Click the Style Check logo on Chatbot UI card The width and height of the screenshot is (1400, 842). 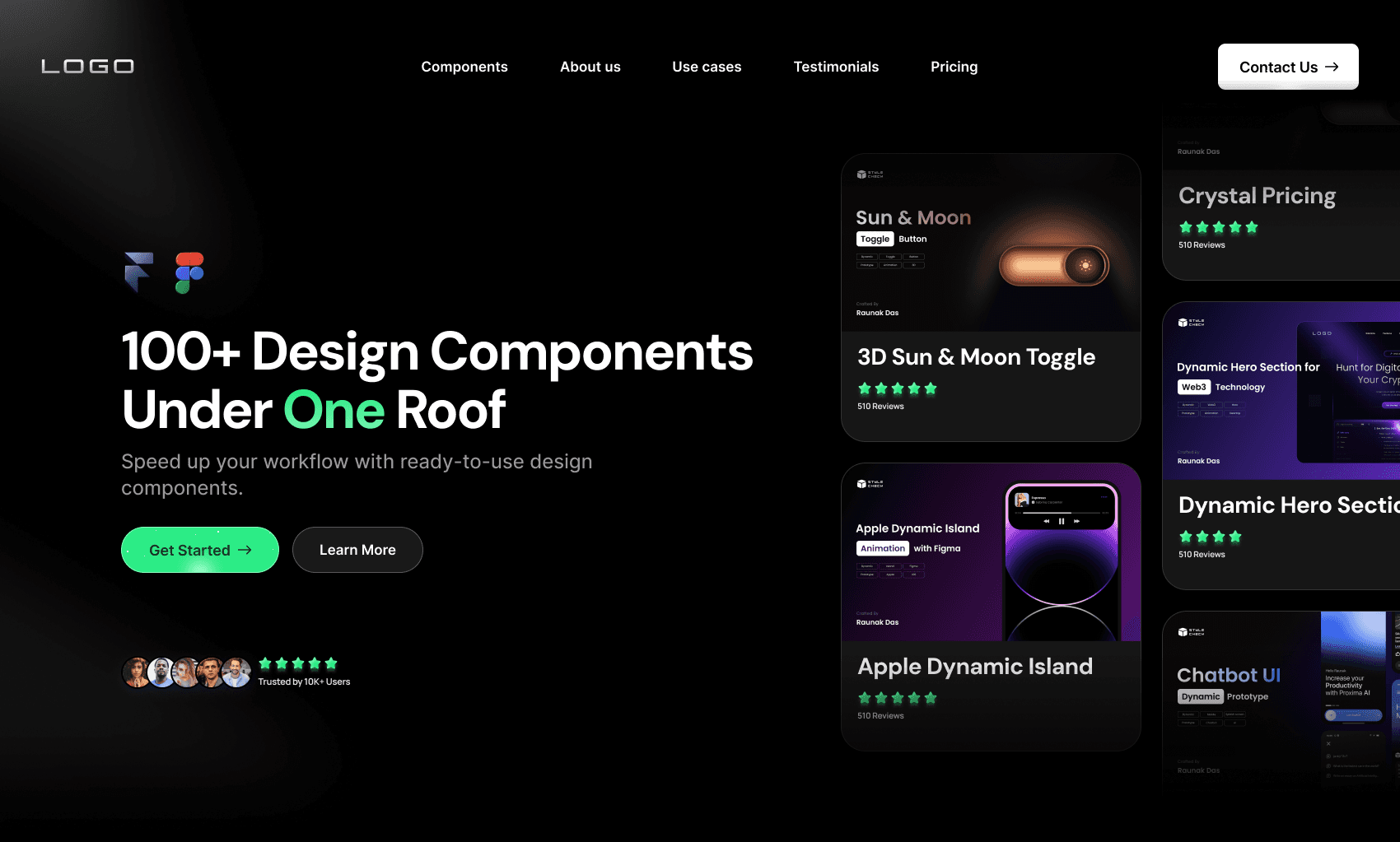tap(1189, 632)
